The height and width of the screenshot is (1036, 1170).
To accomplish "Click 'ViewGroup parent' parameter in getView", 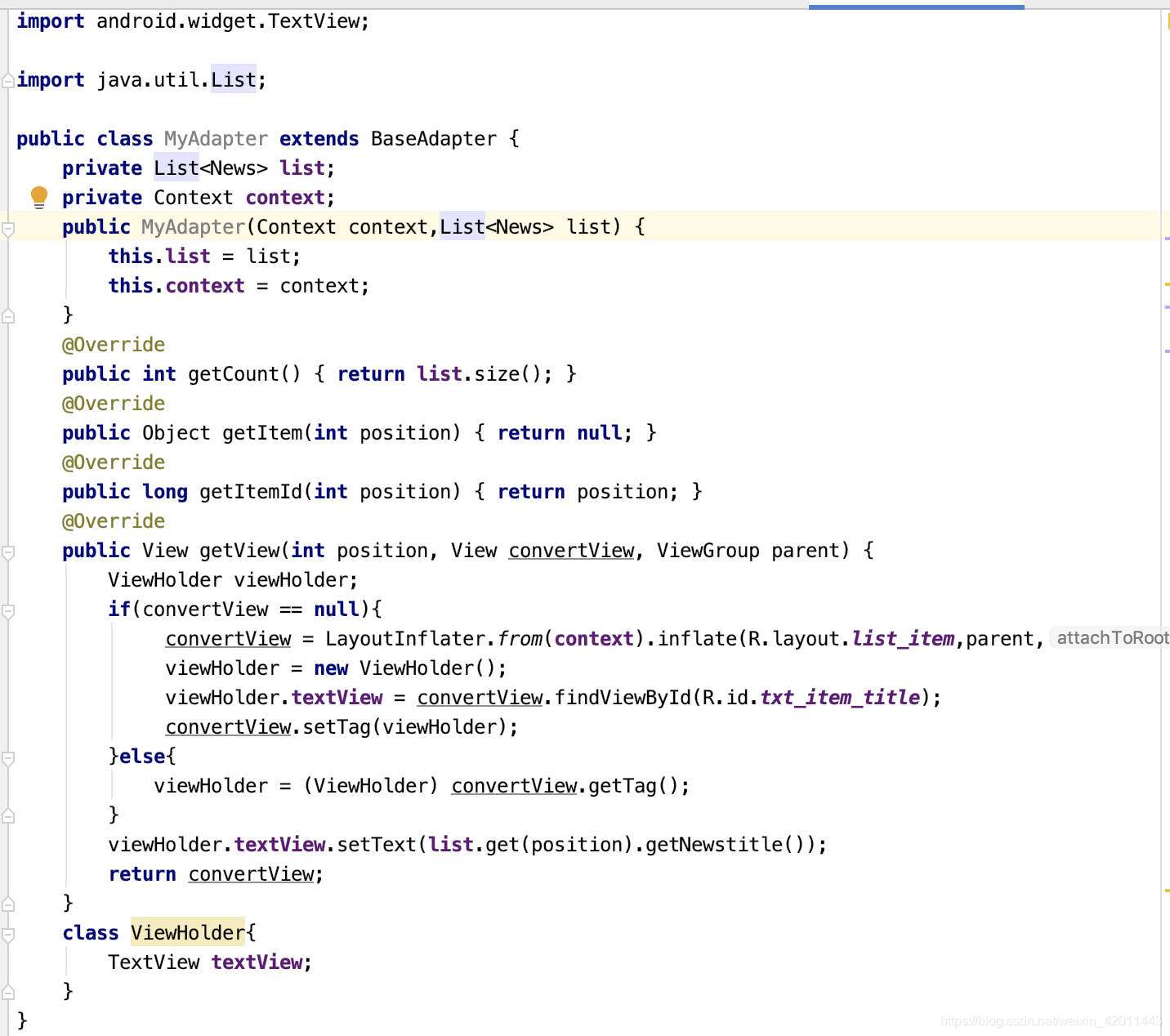I will (748, 551).
